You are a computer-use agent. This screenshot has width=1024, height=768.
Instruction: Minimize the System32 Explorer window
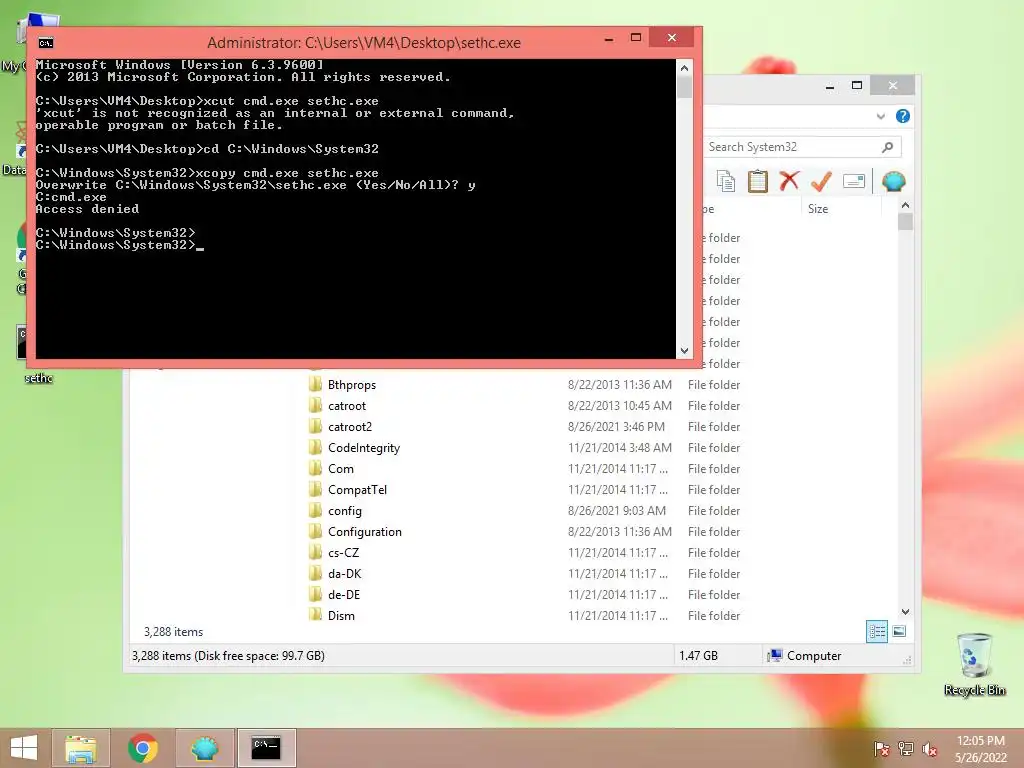(x=829, y=87)
